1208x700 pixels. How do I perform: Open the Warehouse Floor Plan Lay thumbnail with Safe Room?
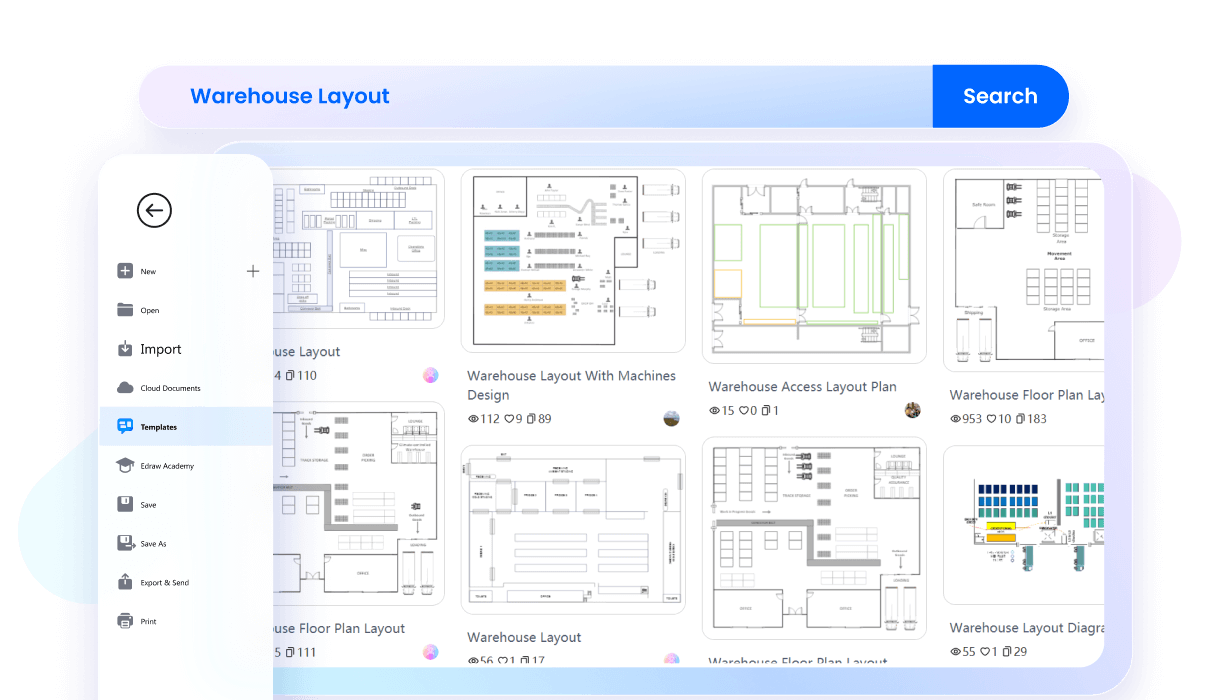tap(1023, 270)
